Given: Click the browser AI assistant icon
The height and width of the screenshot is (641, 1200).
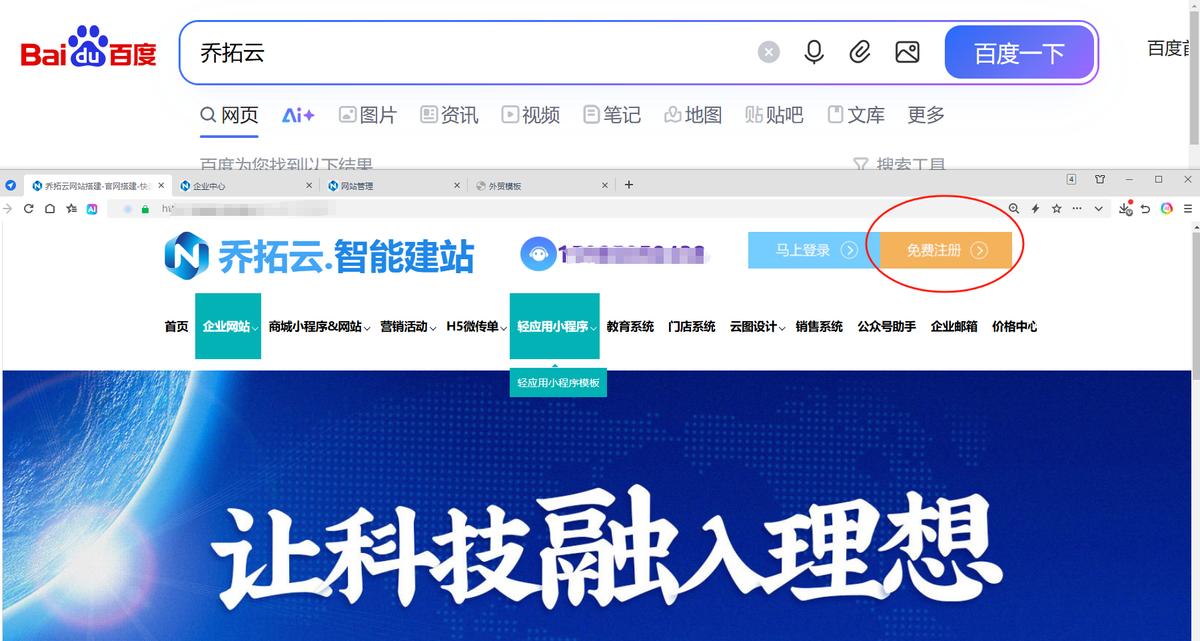Looking at the screenshot, I should click(x=91, y=209).
